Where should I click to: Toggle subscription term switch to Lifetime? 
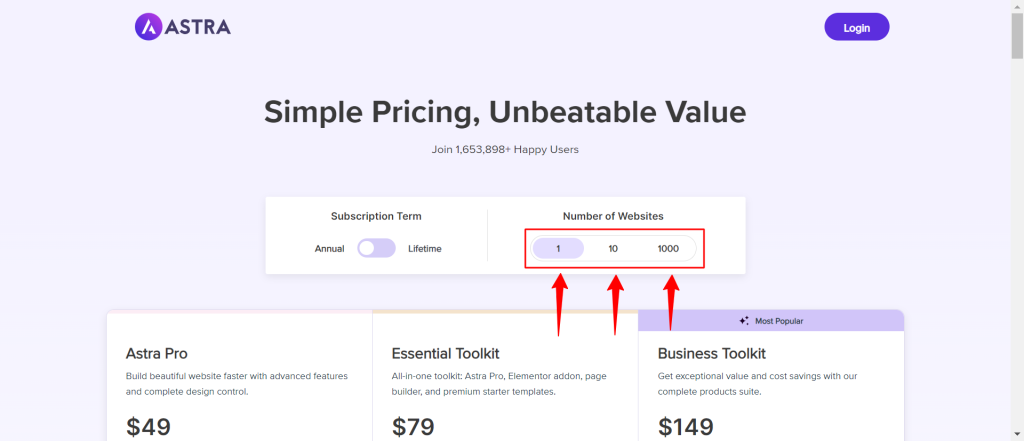click(x=376, y=248)
